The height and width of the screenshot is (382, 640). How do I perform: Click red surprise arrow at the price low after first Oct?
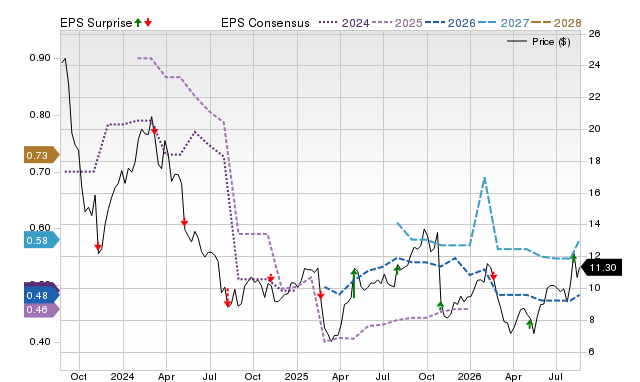[98, 247]
